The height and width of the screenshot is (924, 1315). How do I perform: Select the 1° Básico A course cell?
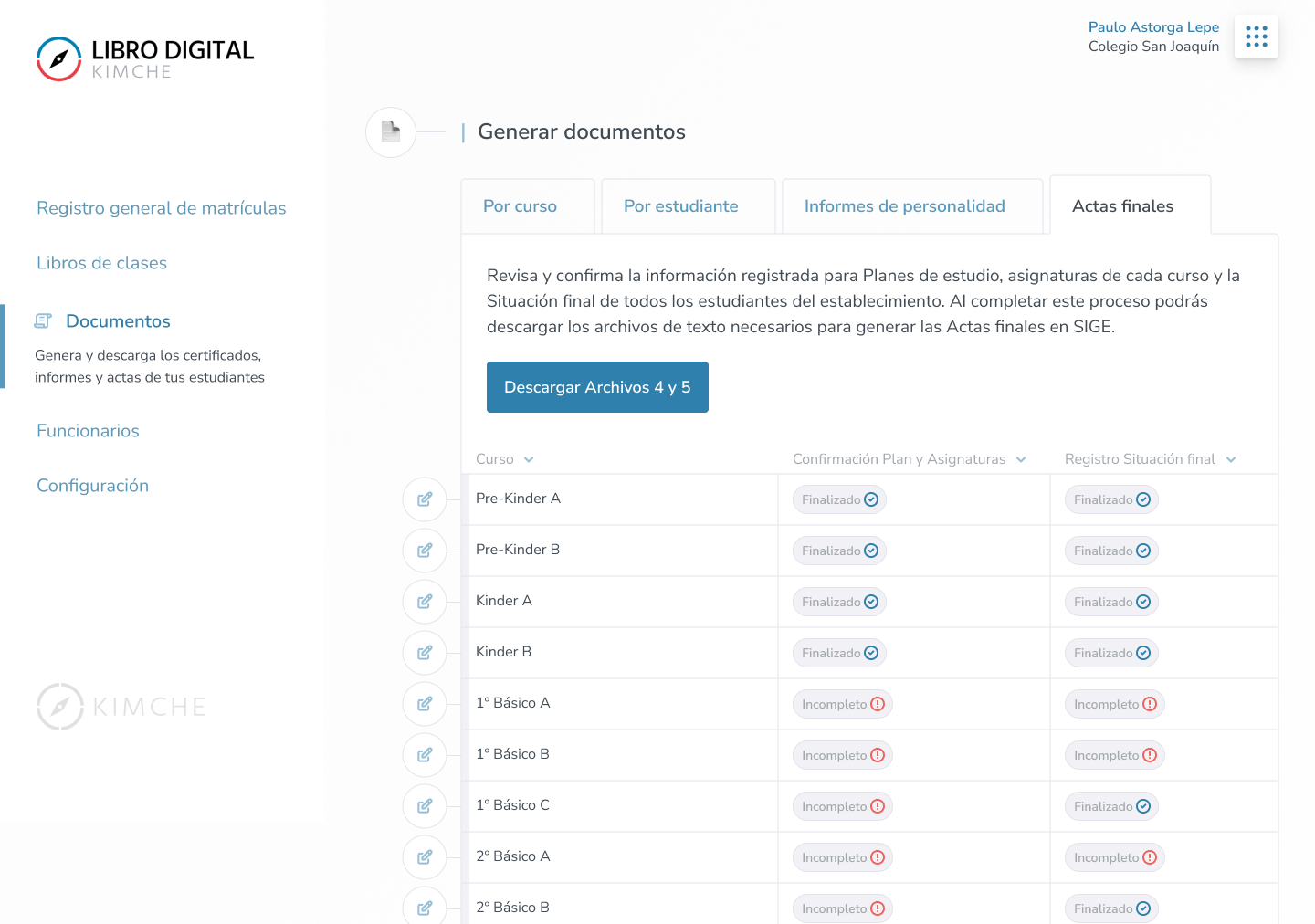623,704
